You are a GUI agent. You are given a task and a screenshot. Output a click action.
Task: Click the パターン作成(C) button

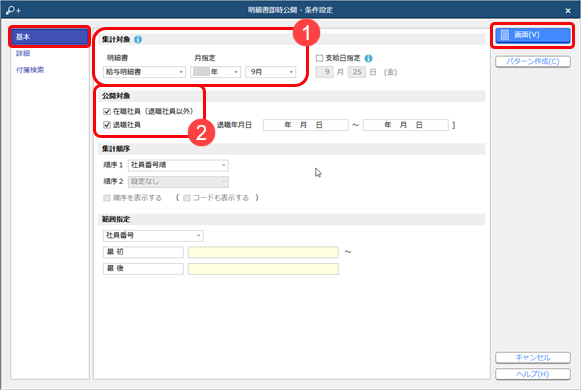pyautogui.click(x=533, y=61)
